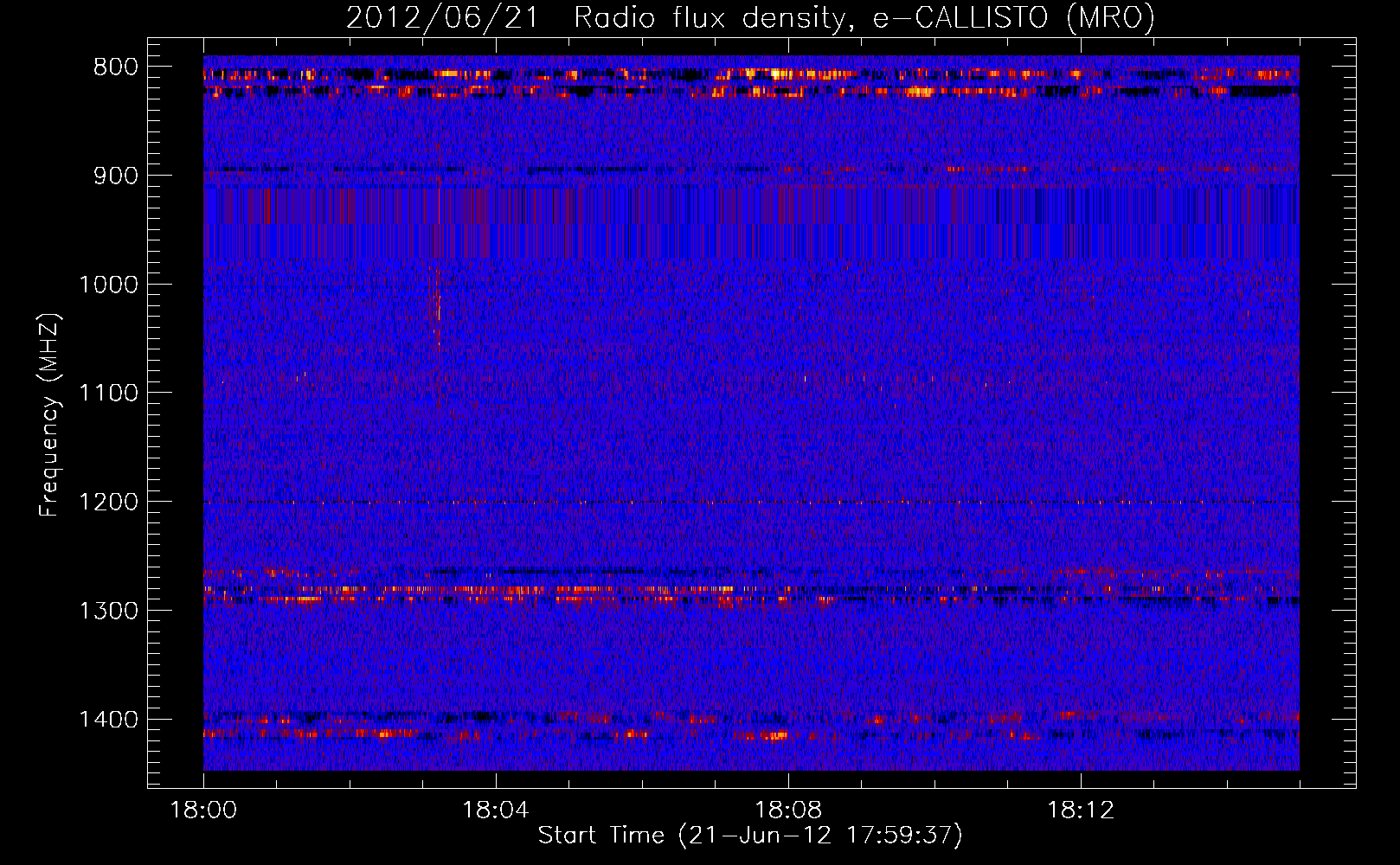Select the 1200 frequency tick label
This screenshot has width=1400, height=865.
[x=108, y=502]
